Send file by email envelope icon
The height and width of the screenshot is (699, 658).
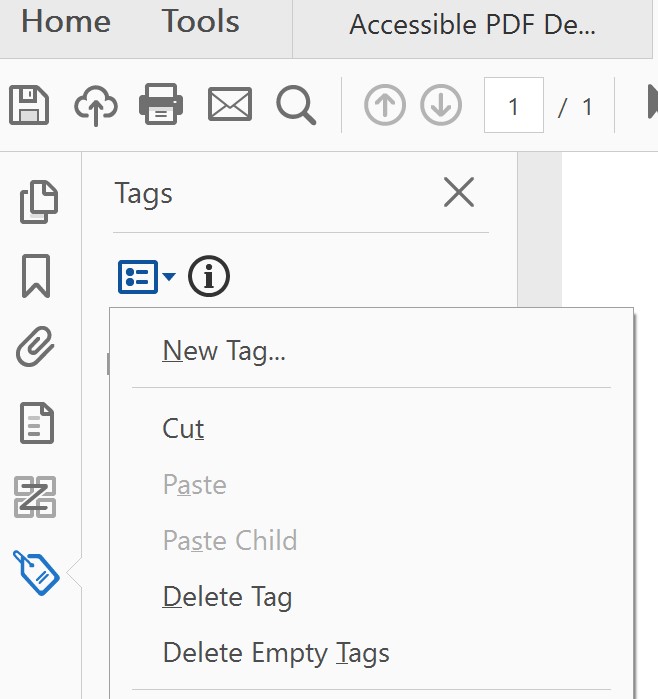pyautogui.click(x=230, y=105)
